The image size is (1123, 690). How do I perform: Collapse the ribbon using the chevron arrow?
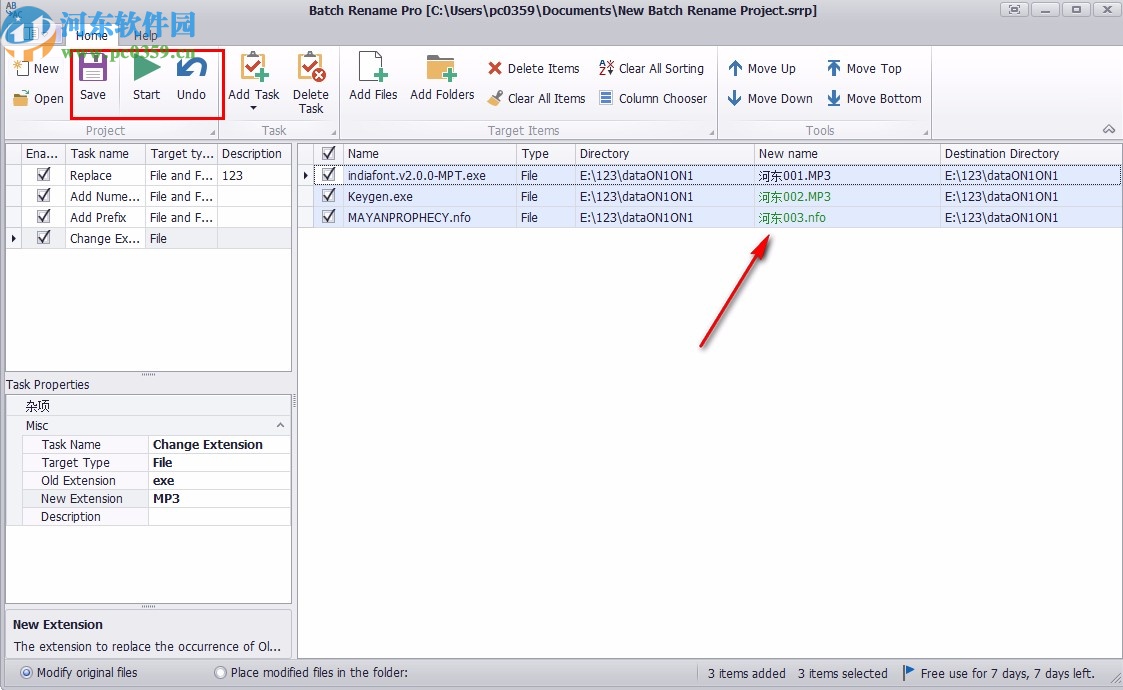[1109, 130]
